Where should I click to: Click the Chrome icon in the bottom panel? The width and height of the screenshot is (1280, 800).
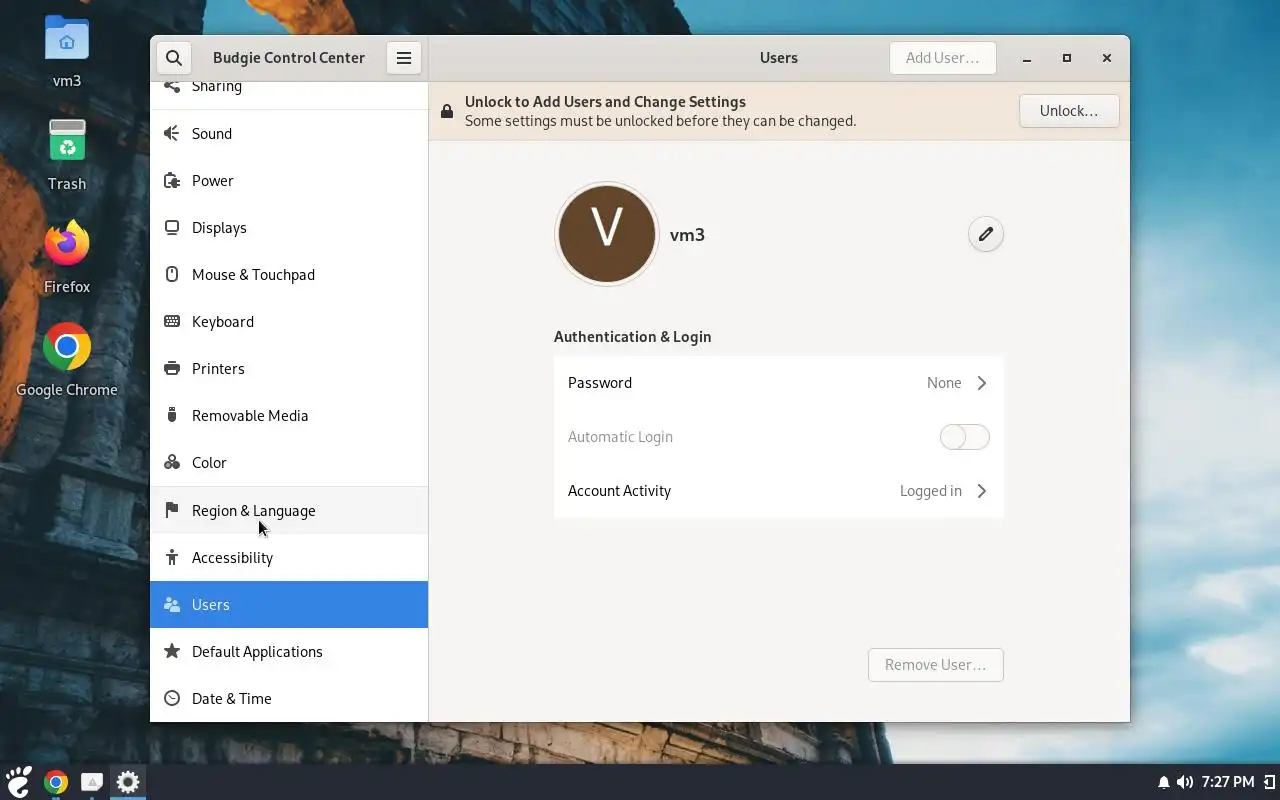(56, 782)
